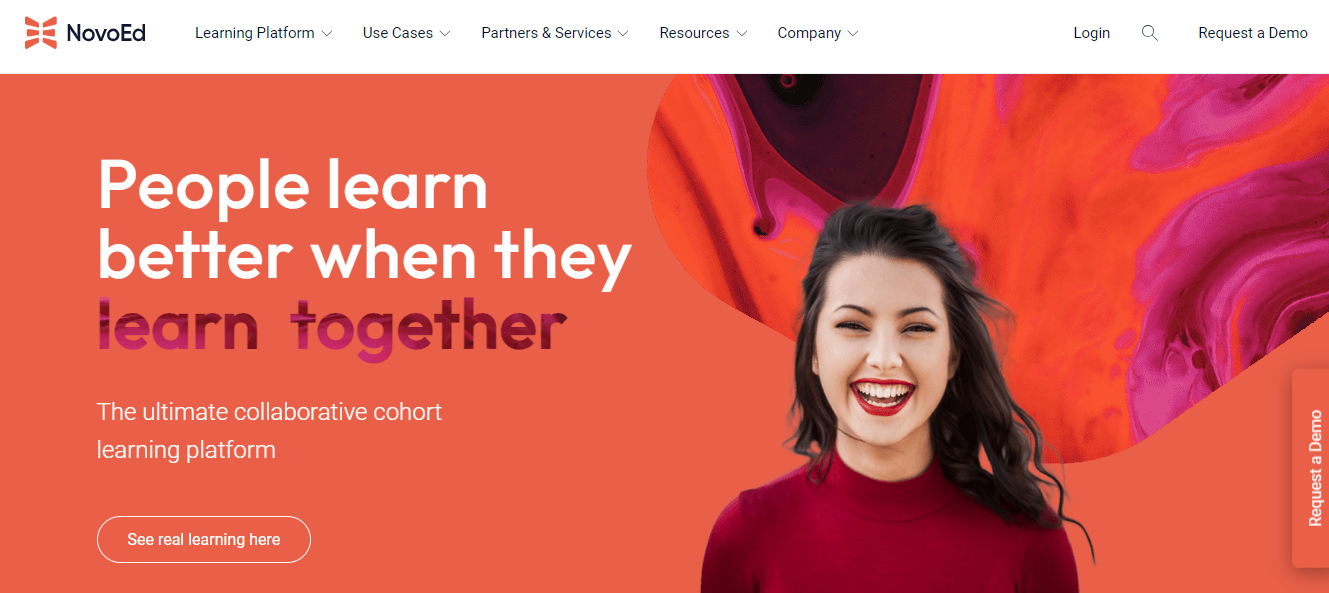The height and width of the screenshot is (593, 1329).
Task: Click the Company chevron arrow
Action: point(853,34)
